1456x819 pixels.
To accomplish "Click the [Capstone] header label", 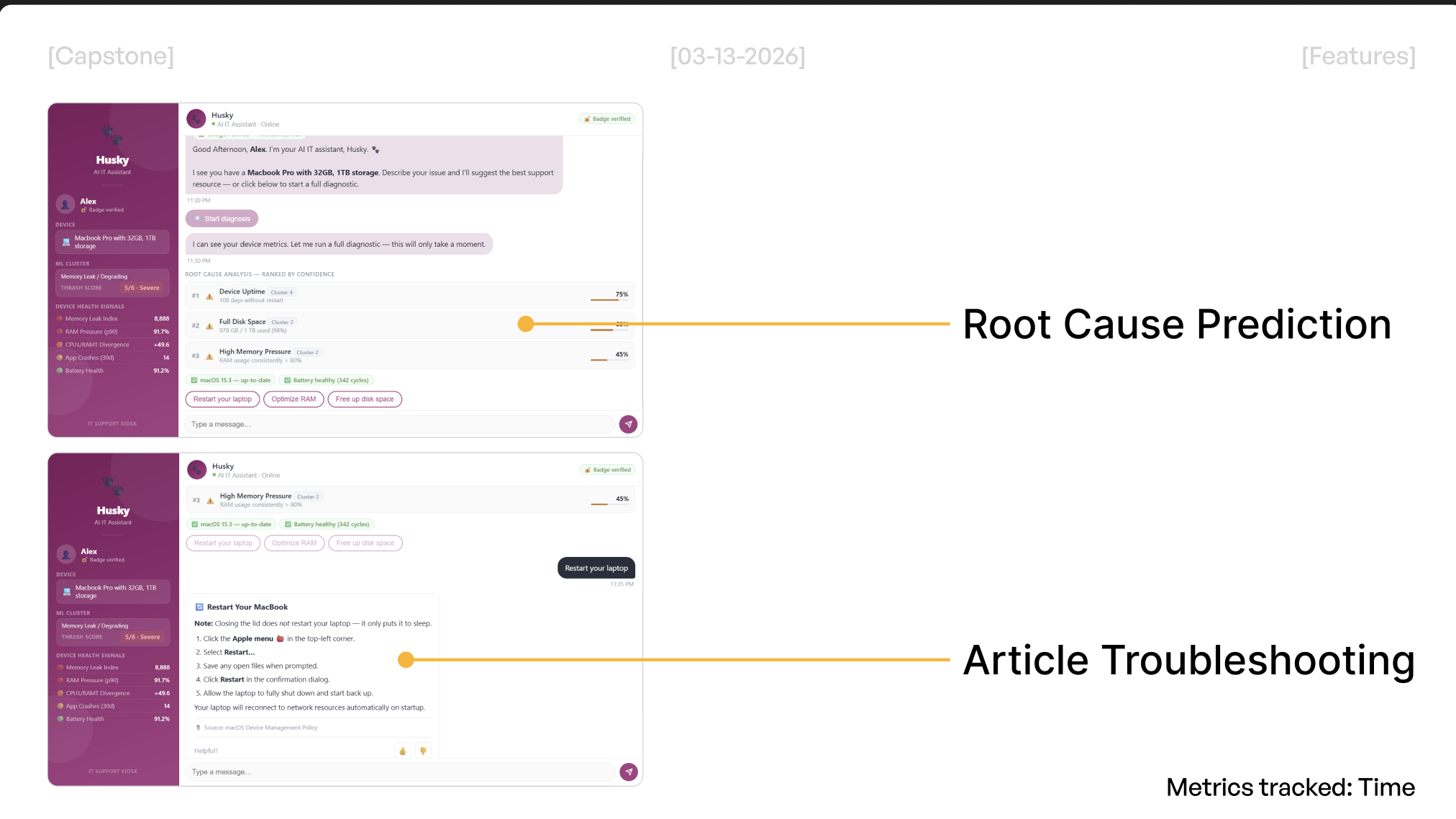I will [111, 56].
